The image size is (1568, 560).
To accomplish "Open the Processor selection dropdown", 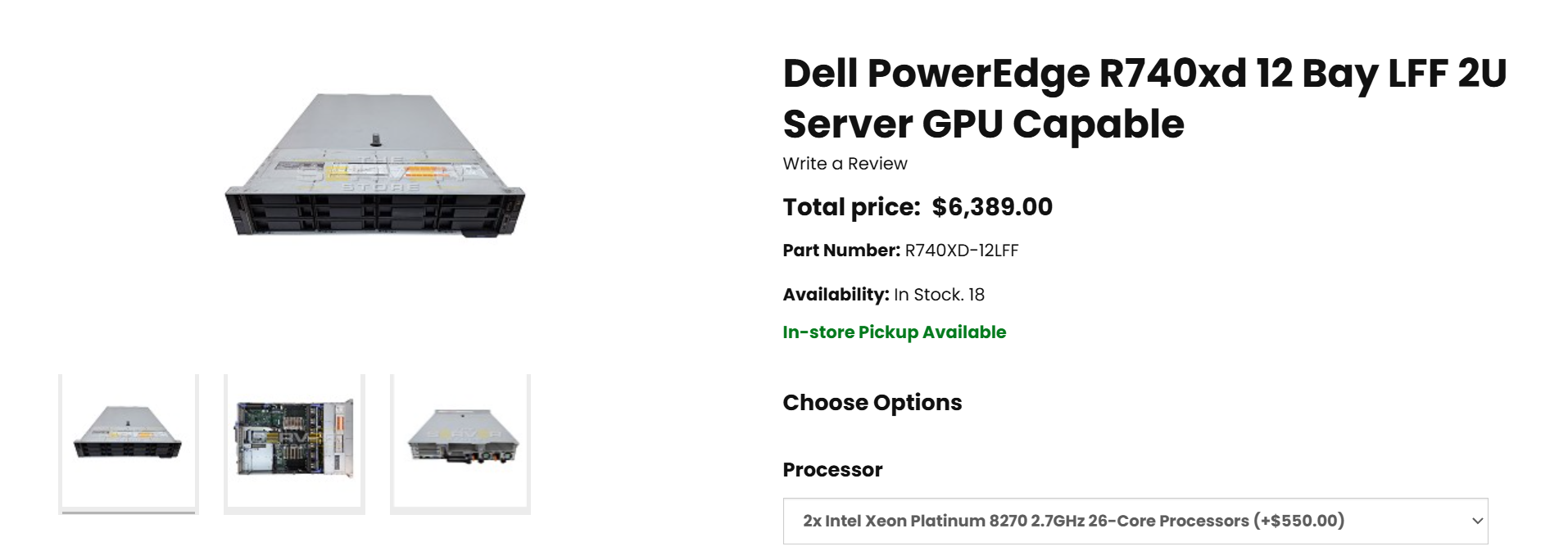I will [x=1135, y=521].
